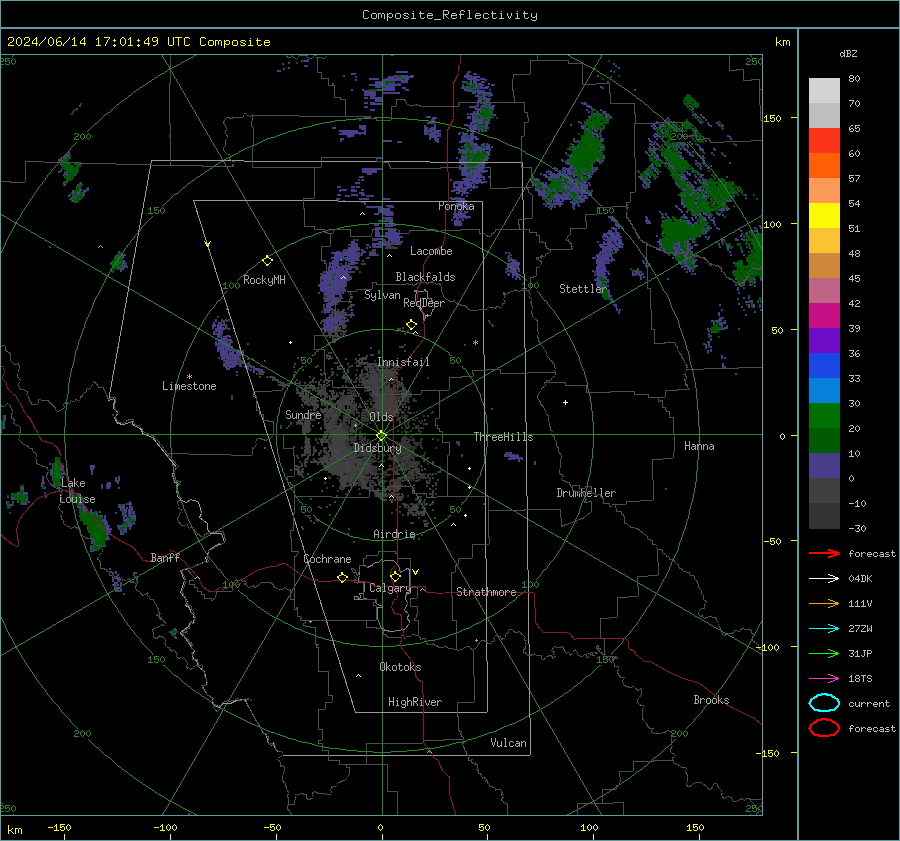Select the cyan current ellipse legend icon

(x=824, y=703)
